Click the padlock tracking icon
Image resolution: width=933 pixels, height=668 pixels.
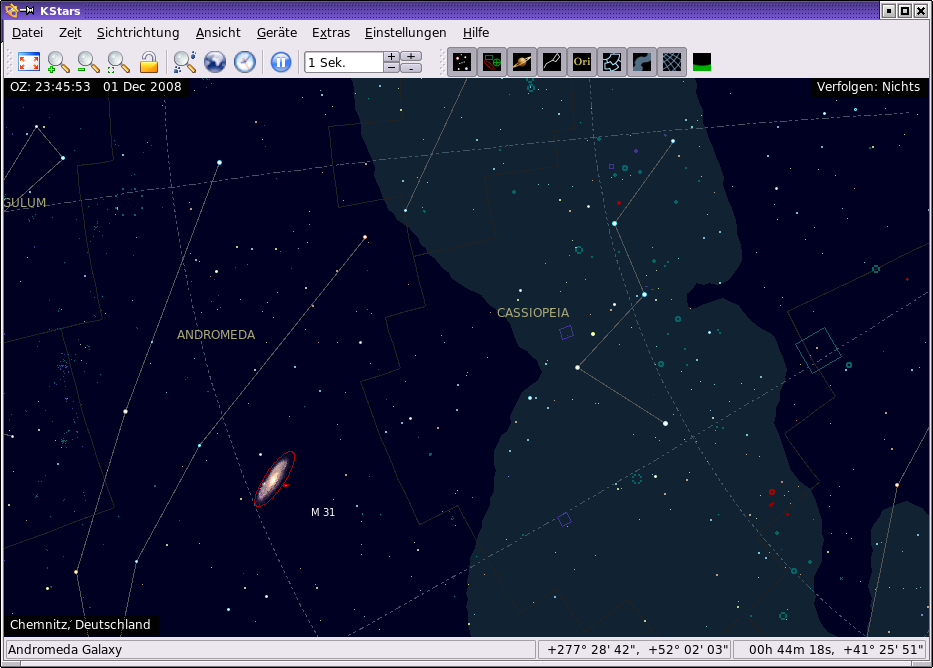point(149,62)
